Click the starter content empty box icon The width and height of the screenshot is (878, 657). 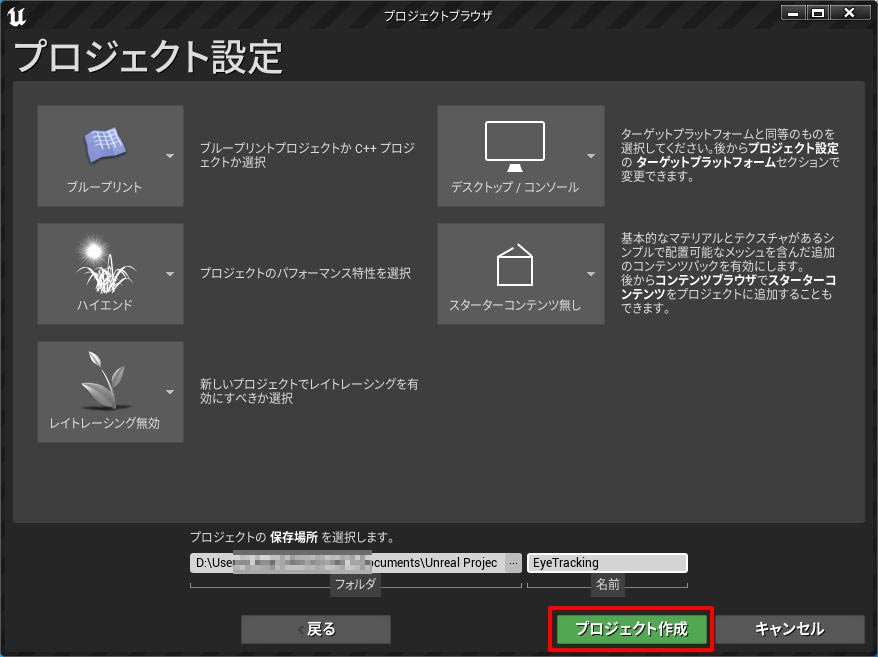[515, 265]
